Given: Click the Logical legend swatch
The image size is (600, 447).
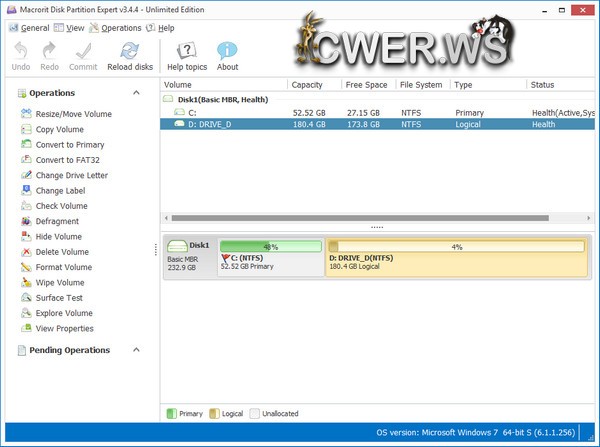Looking at the screenshot, I should click(x=214, y=413).
